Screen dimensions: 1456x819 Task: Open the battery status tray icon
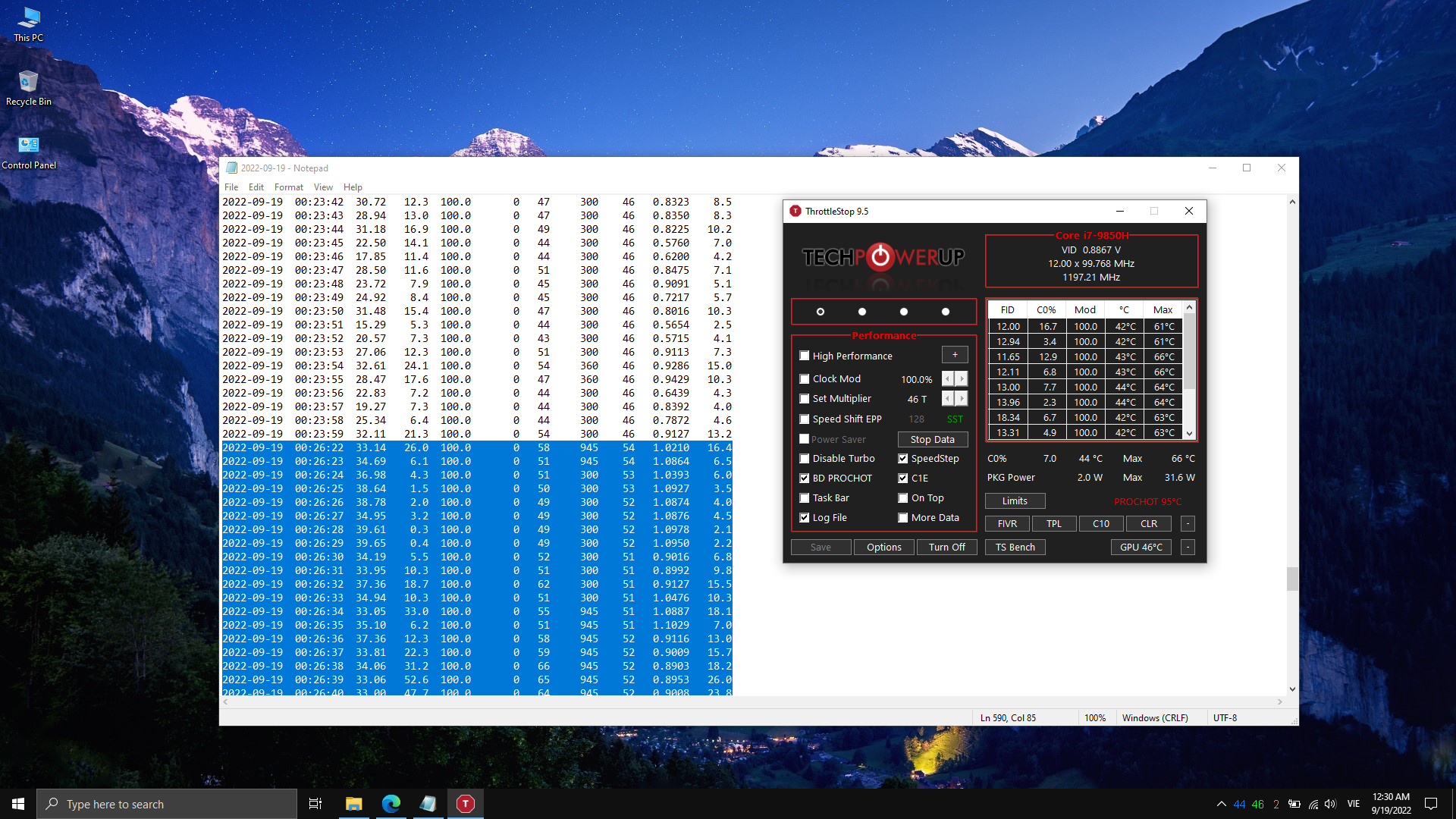(1294, 804)
